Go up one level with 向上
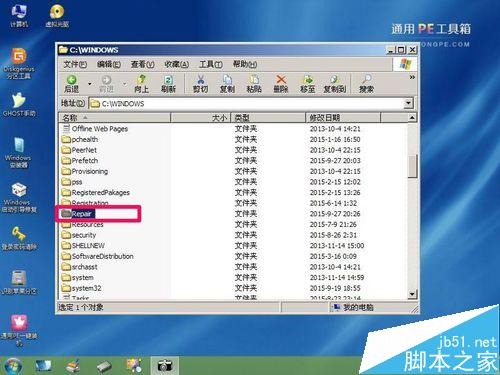500x375 pixels. 141,83
